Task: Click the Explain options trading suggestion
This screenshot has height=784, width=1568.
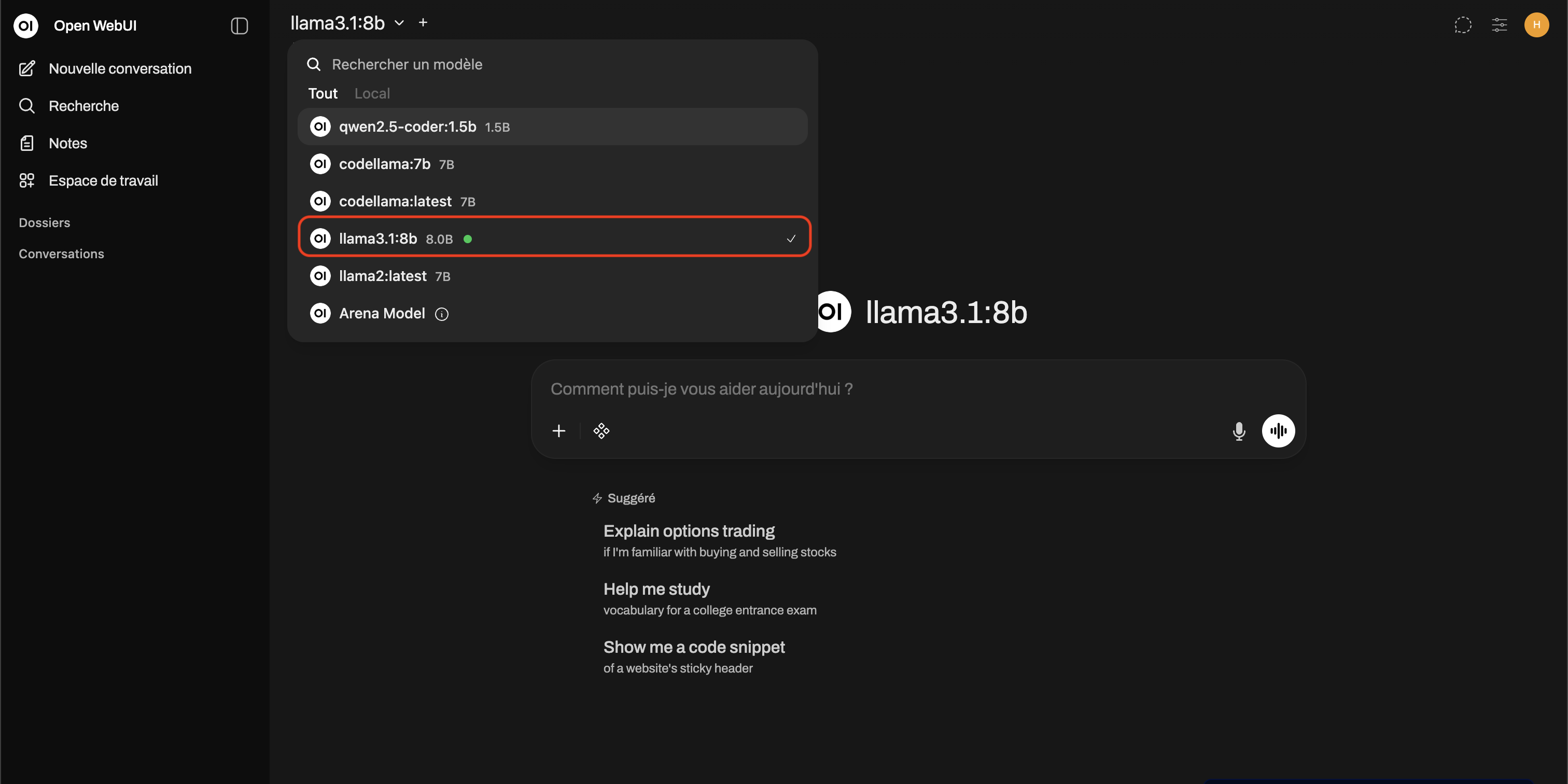Action: pyautogui.click(x=689, y=531)
